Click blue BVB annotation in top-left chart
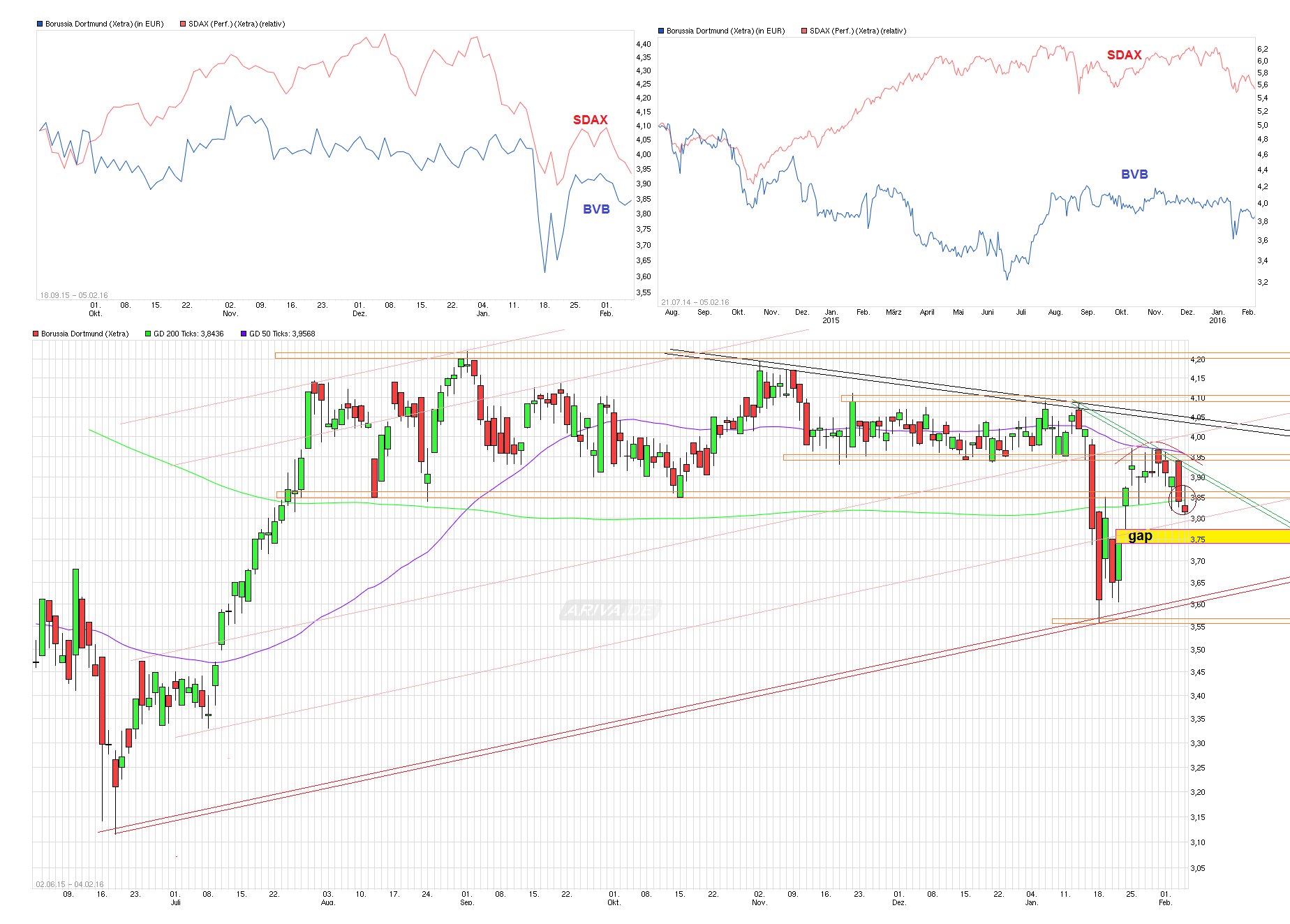The height and width of the screenshot is (924, 1290). 596,209
